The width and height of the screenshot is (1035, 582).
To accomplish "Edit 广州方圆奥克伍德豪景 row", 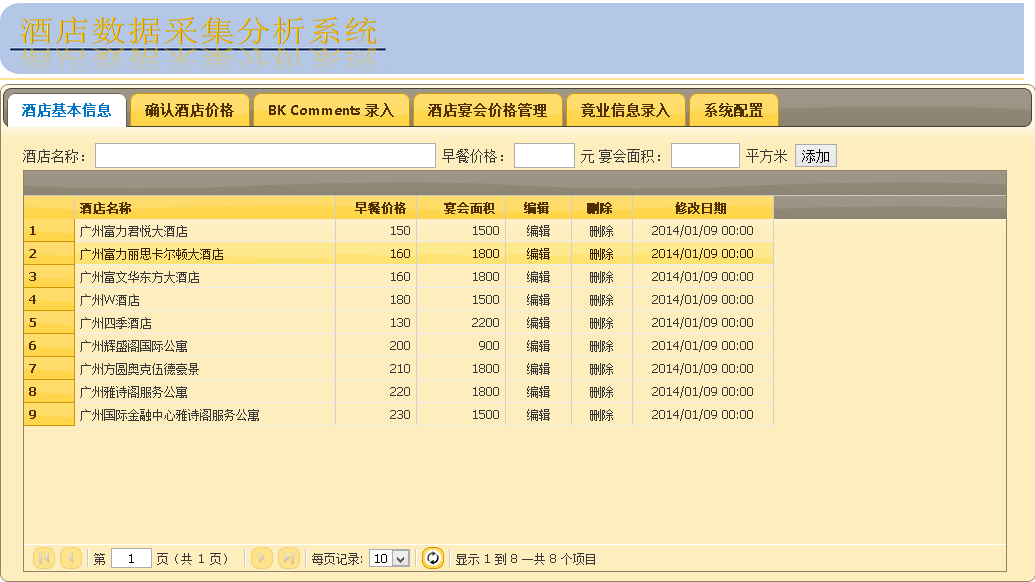I will 538,369.
